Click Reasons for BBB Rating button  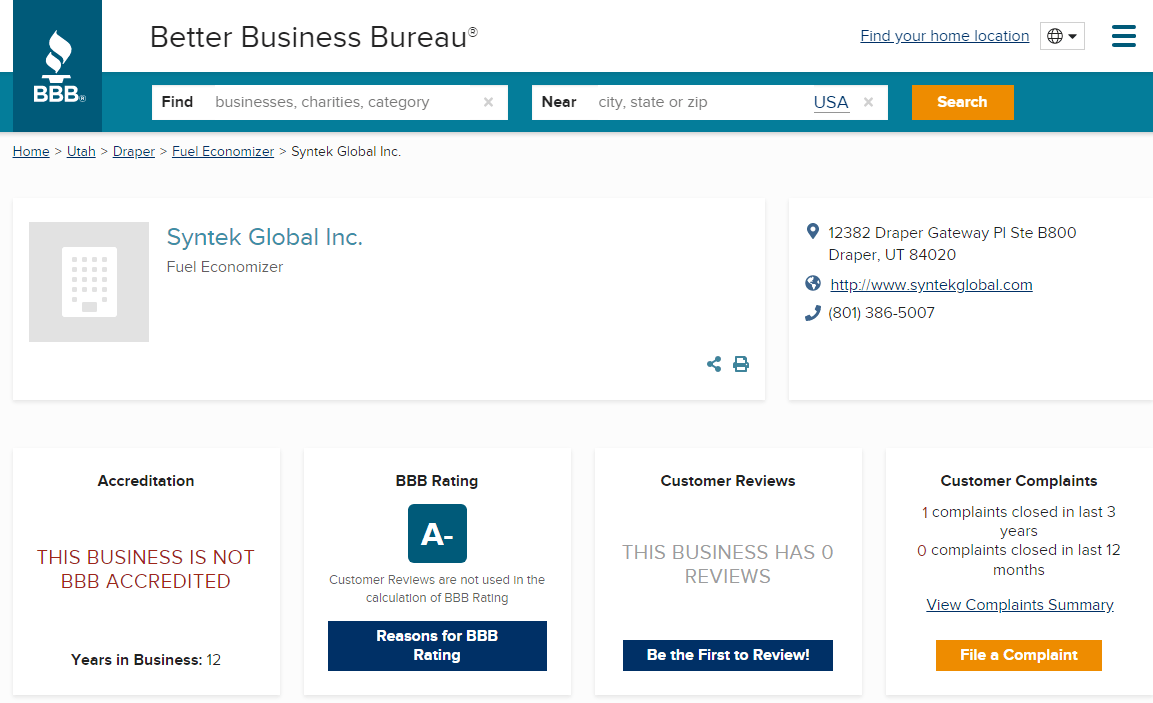pos(437,646)
